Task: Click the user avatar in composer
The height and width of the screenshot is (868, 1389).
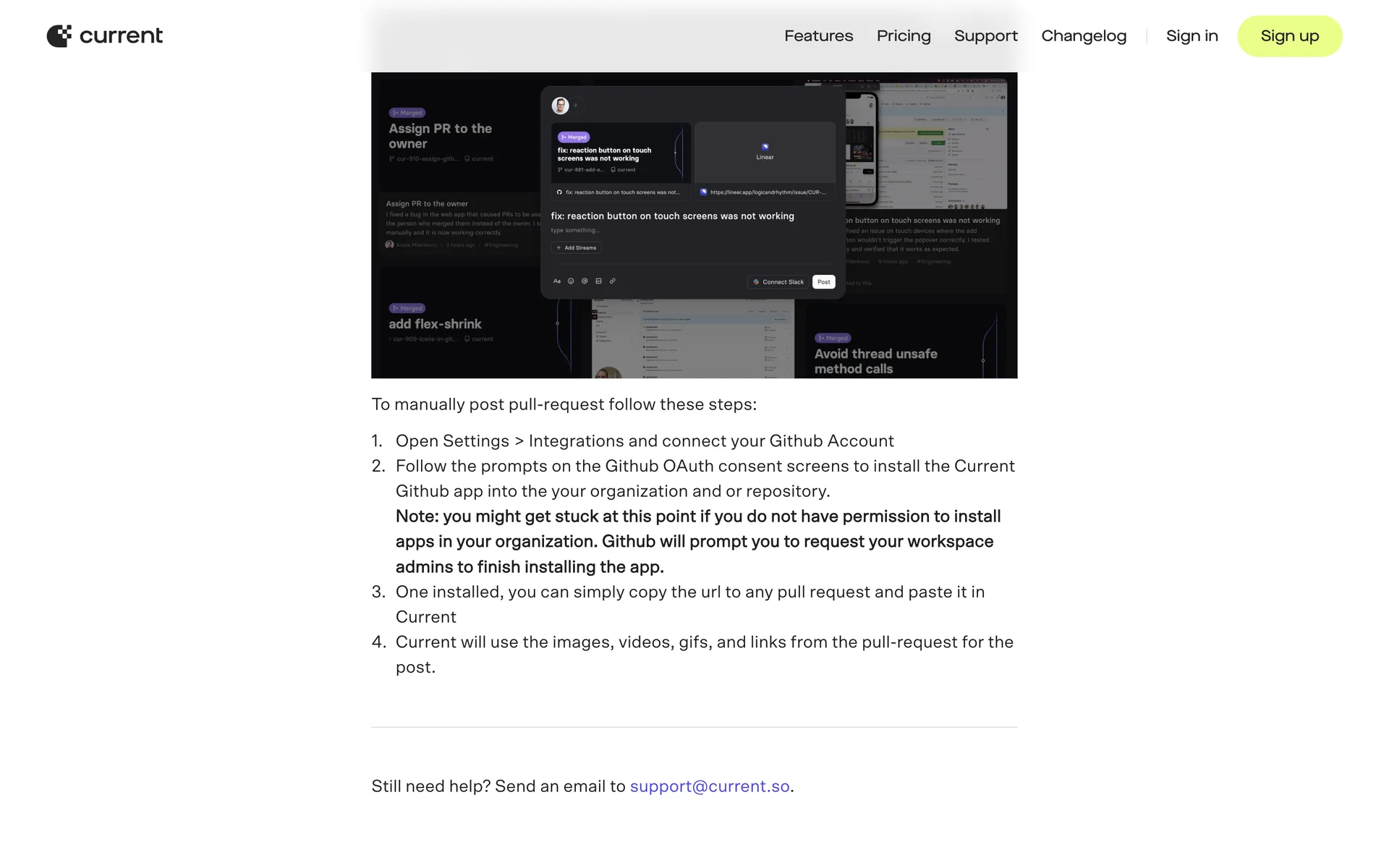Action: tap(560, 106)
